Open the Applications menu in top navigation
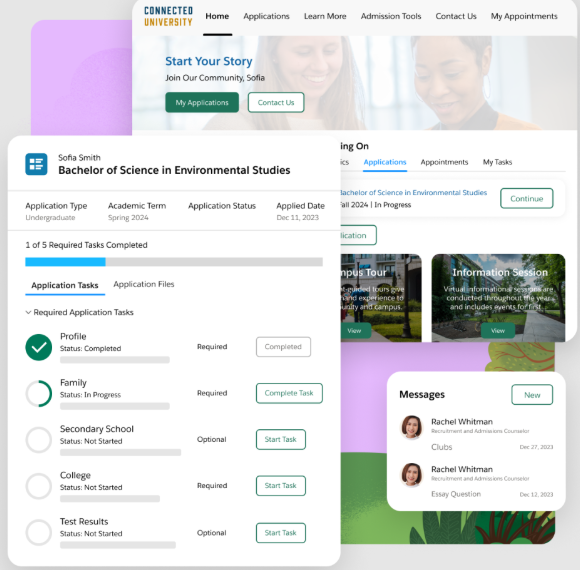This screenshot has height=570, width=580. click(x=266, y=16)
